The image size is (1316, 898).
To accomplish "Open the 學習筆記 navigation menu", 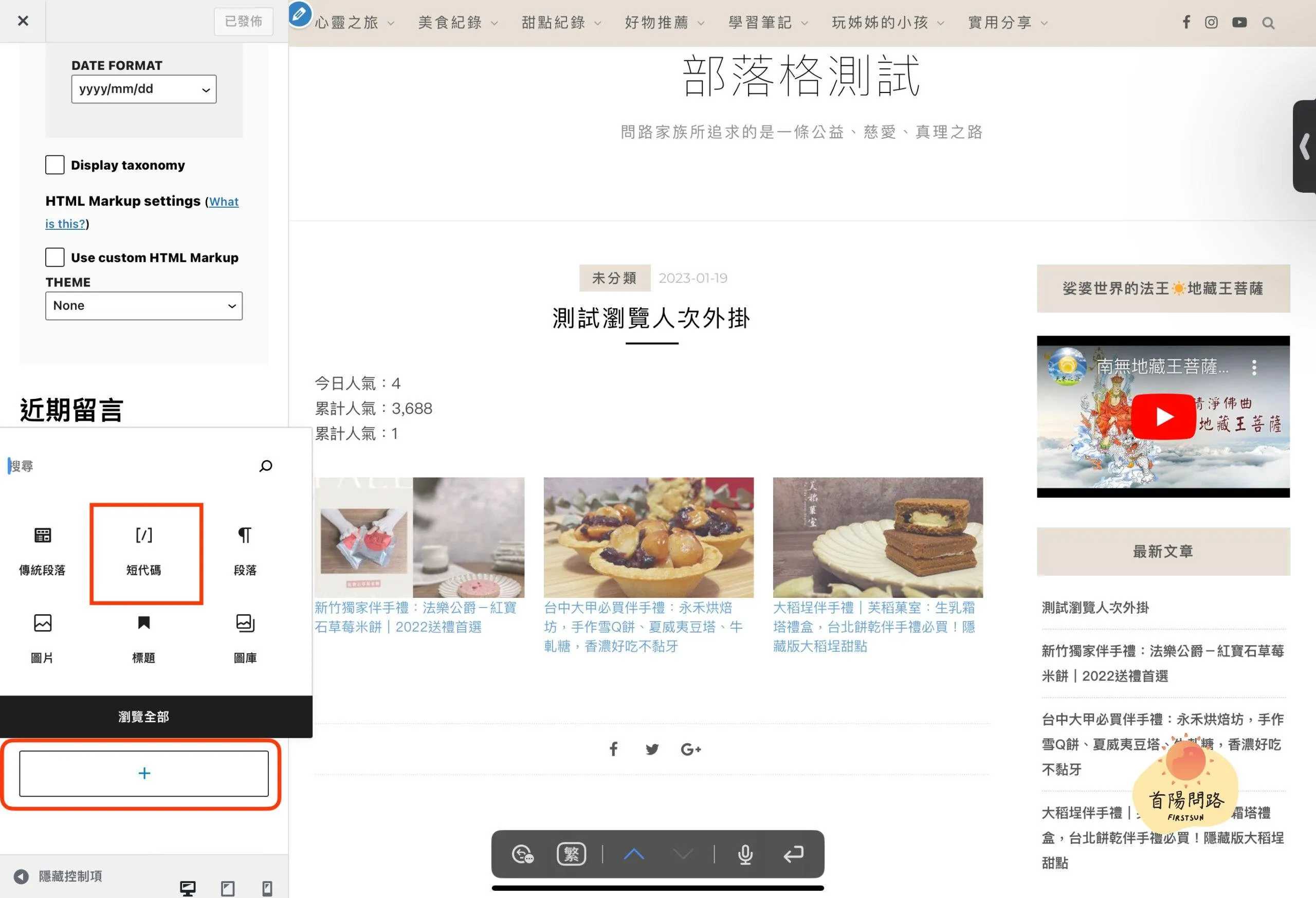I will click(x=760, y=23).
